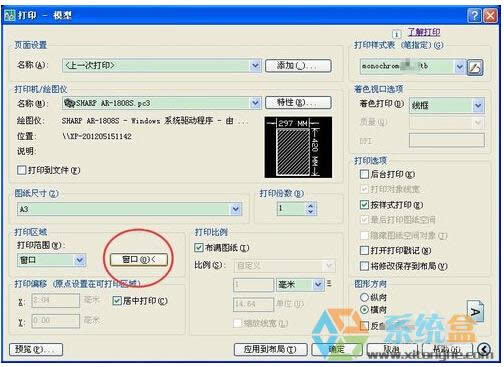Click the collapse-options arrow icon at bottom right
The height and width of the screenshot is (367, 504).
pos(484,349)
